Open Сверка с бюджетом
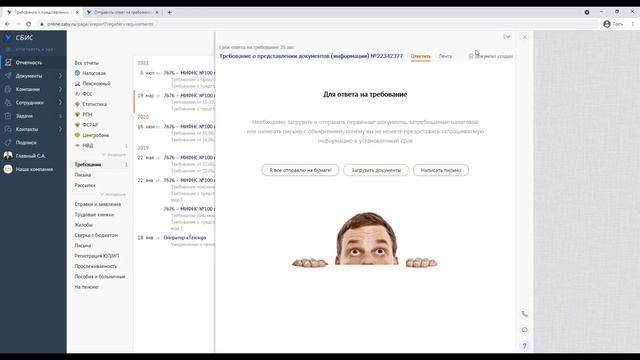Screen dimensions: 640x360 (96, 235)
